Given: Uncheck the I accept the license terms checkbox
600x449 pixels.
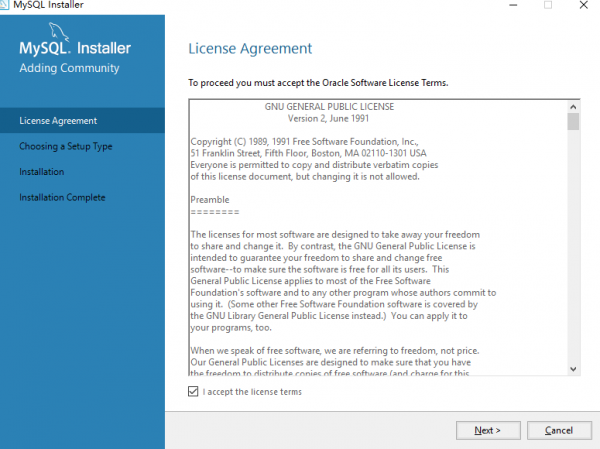Looking at the screenshot, I should (x=193, y=391).
